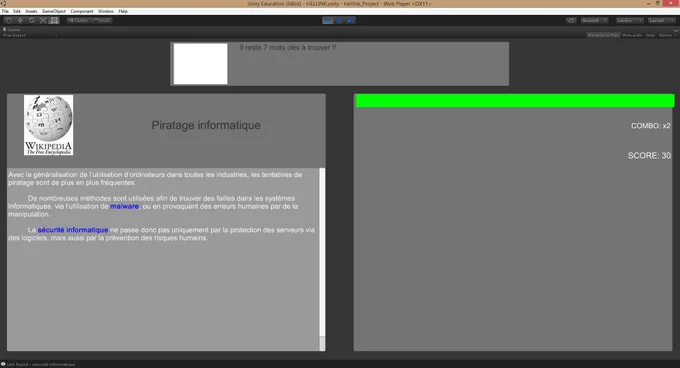Screen dimensions: 680x368
Task: Toggle Maximize on Play
Action: point(603,35)
